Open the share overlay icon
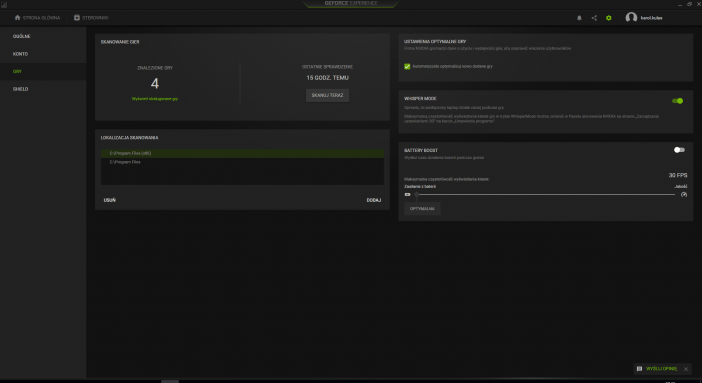Screen dimensions: 702x383 [594, 18]
